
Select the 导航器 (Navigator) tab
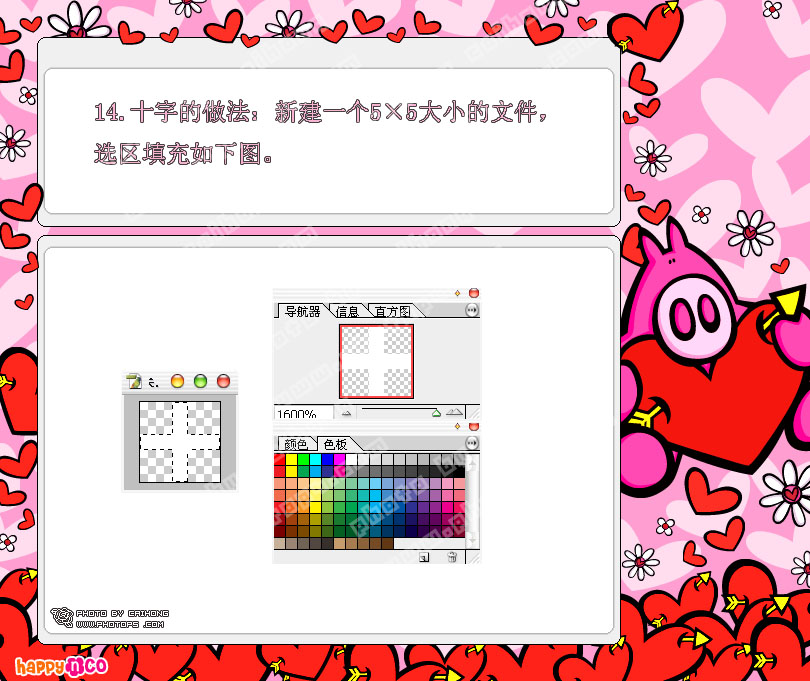pos(301,311)
